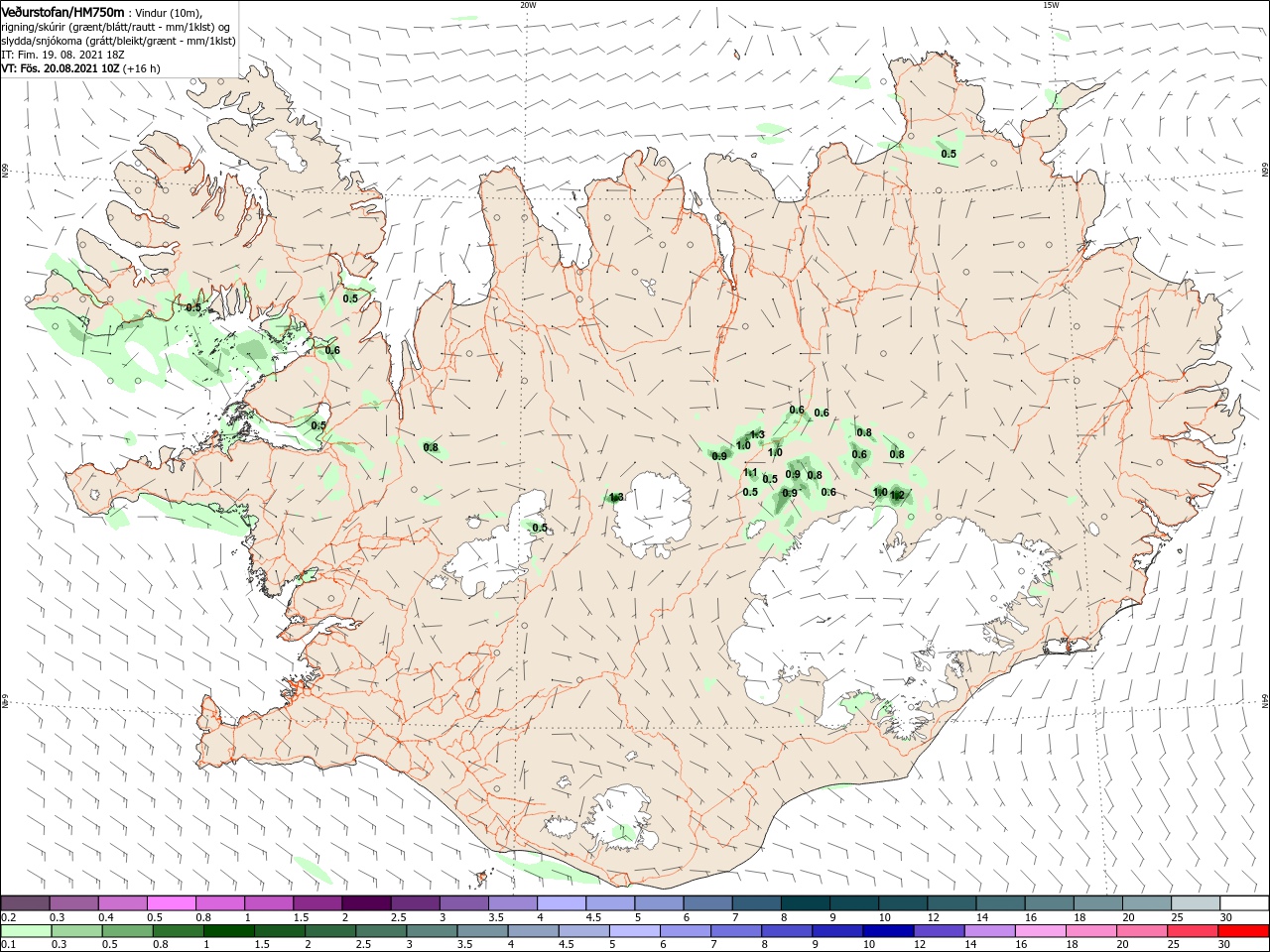Select the pale lavender 4–4.5 snow swatch

(x=562, y=903)
